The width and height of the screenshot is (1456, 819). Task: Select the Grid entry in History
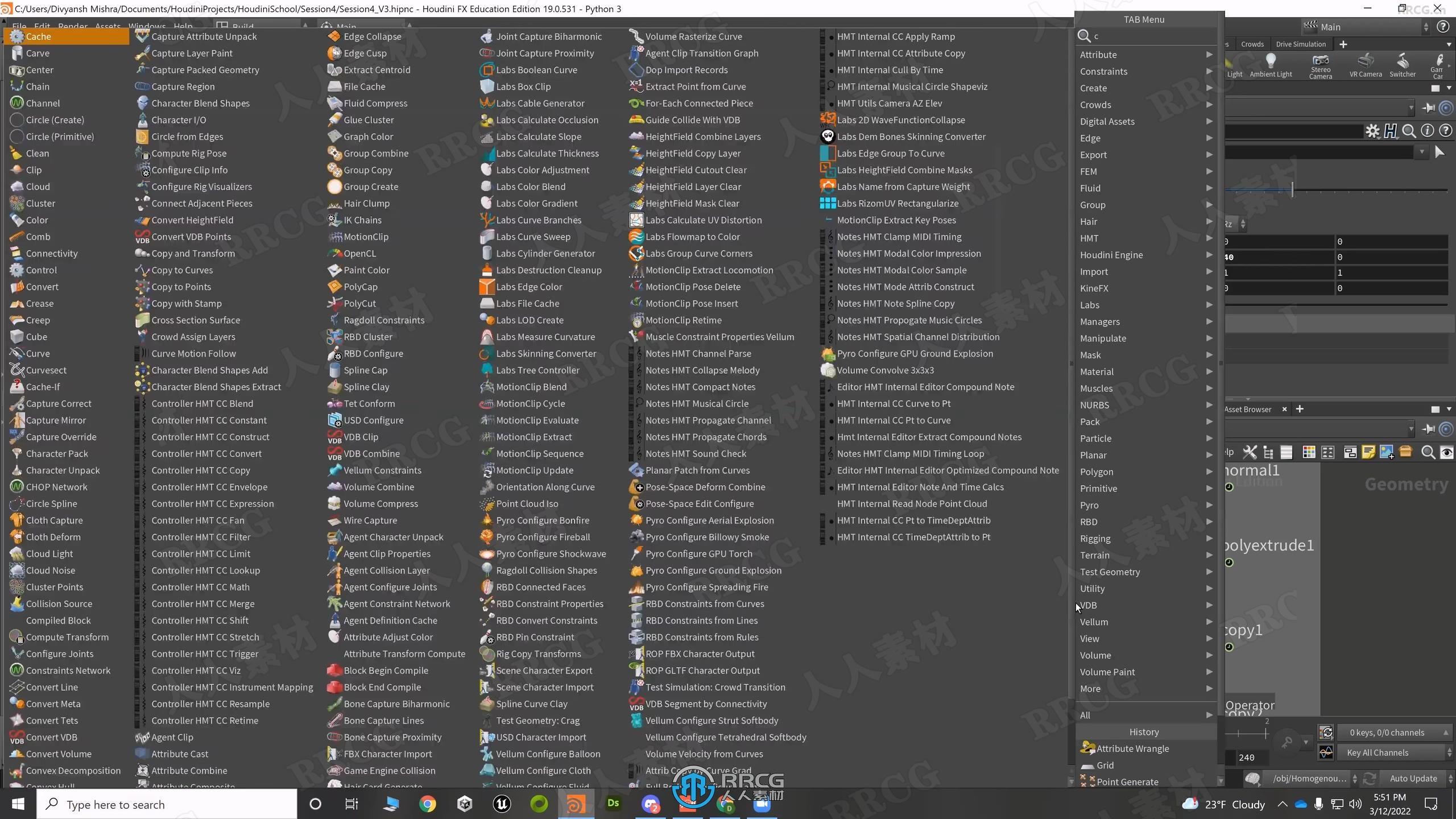point(1097,765)
